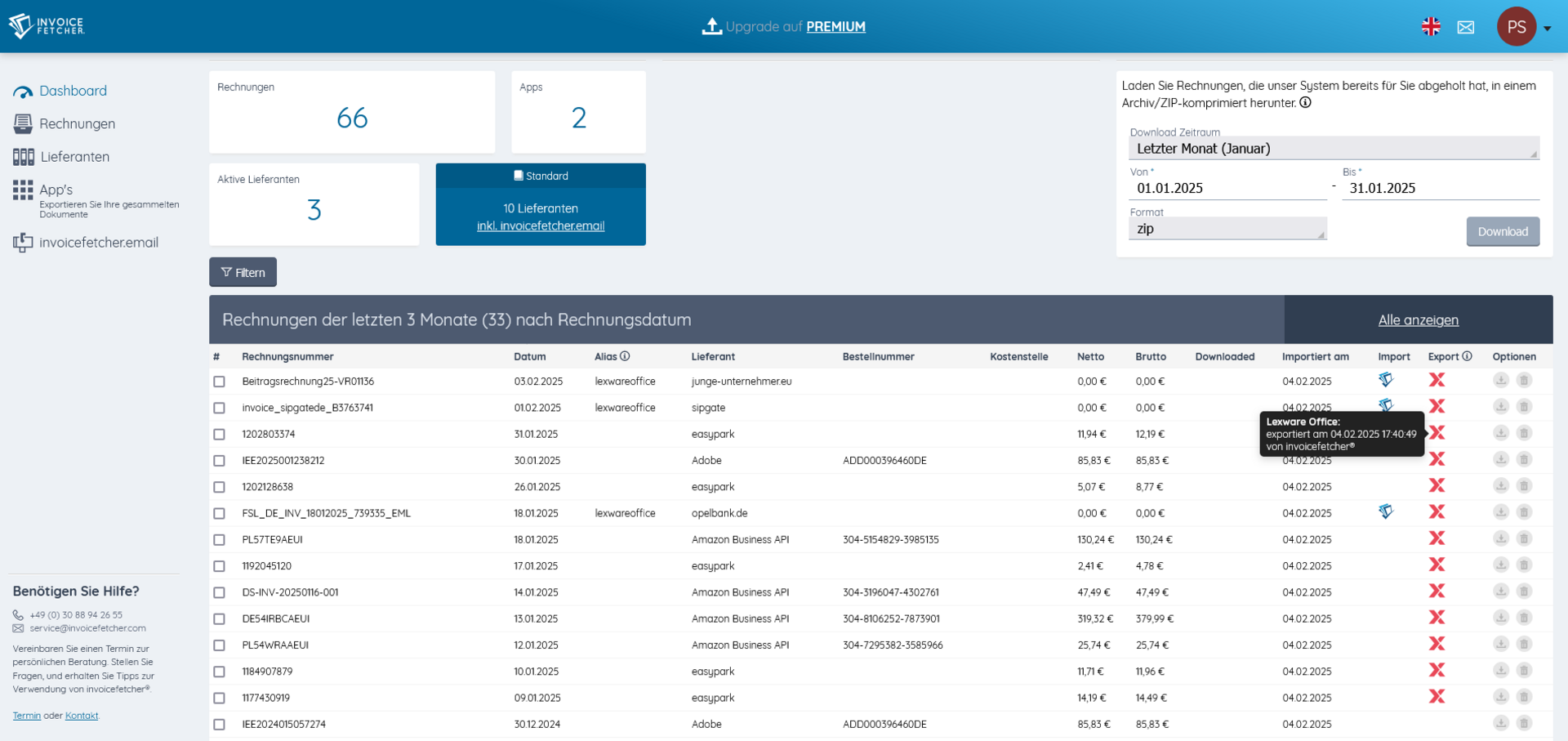Click the Alle anzeigen link
Viewport: 1568px width, 741px height.
(x=1418, y=320)
